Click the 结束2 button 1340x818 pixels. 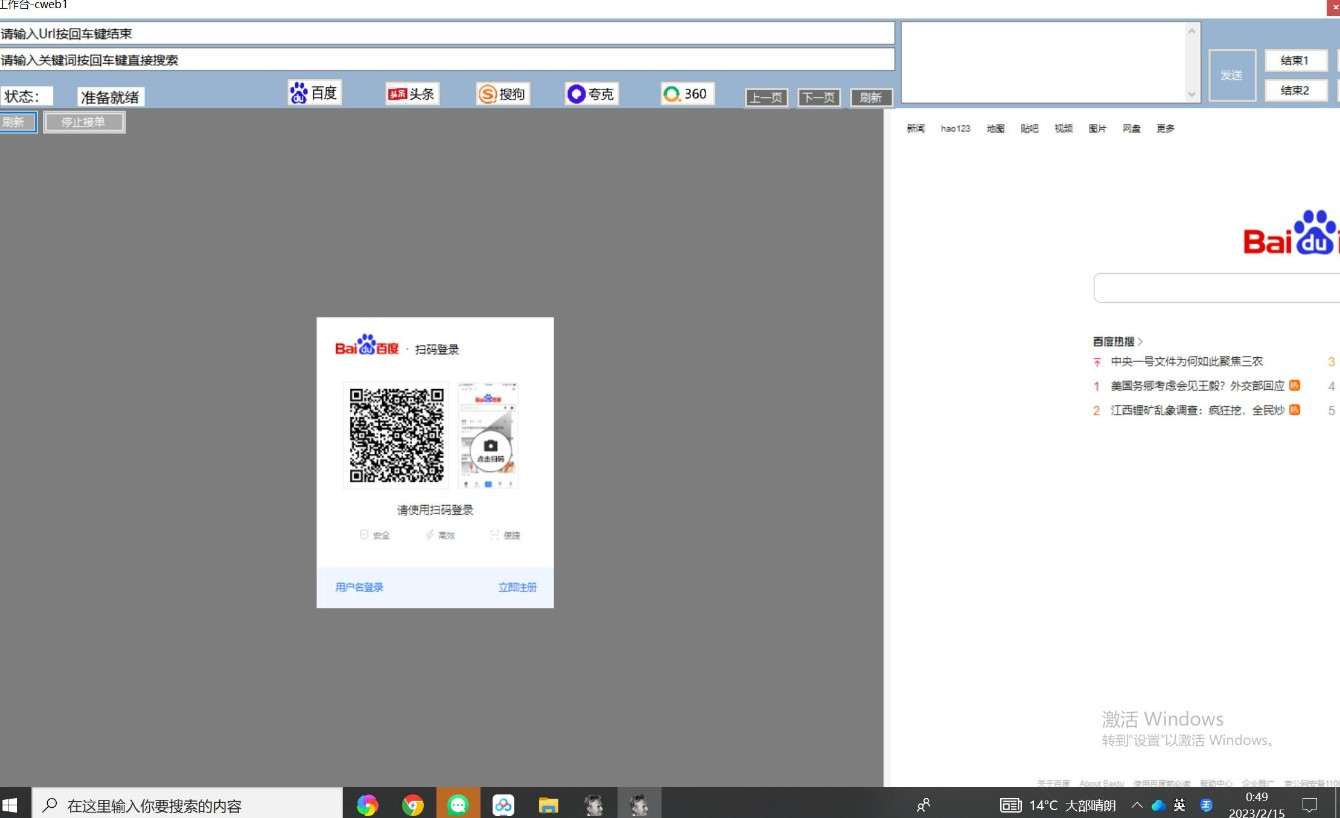click(1295, 90)
